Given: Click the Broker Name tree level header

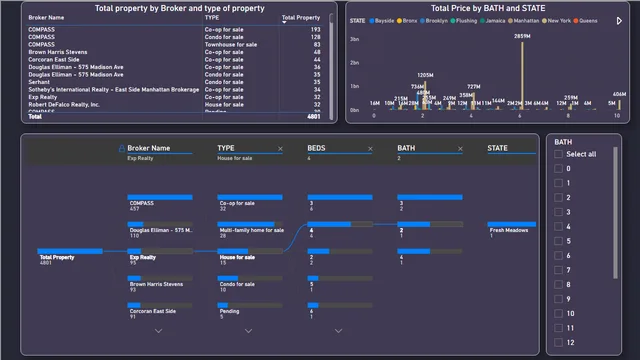Looking at the screenshot, I should pyautogui.click(x=149, y=148).
